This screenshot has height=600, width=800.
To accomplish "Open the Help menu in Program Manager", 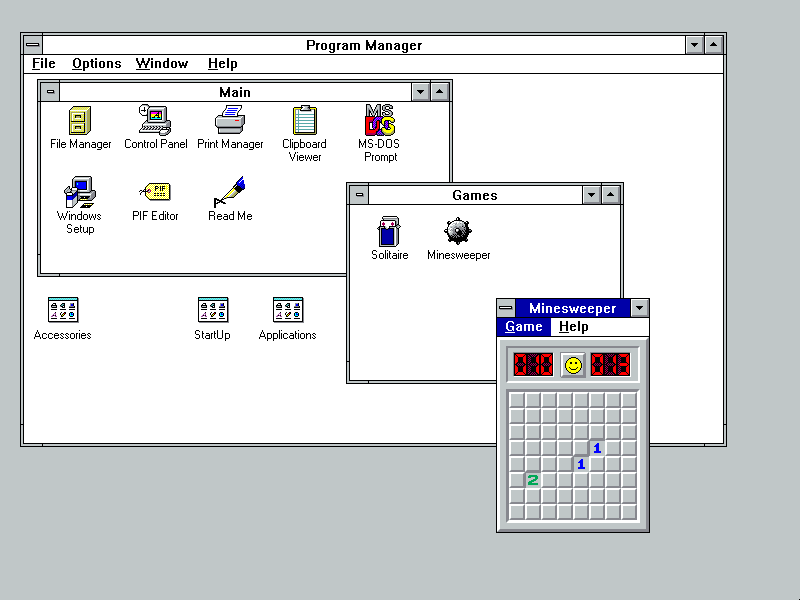I will (x=222, y=64).
